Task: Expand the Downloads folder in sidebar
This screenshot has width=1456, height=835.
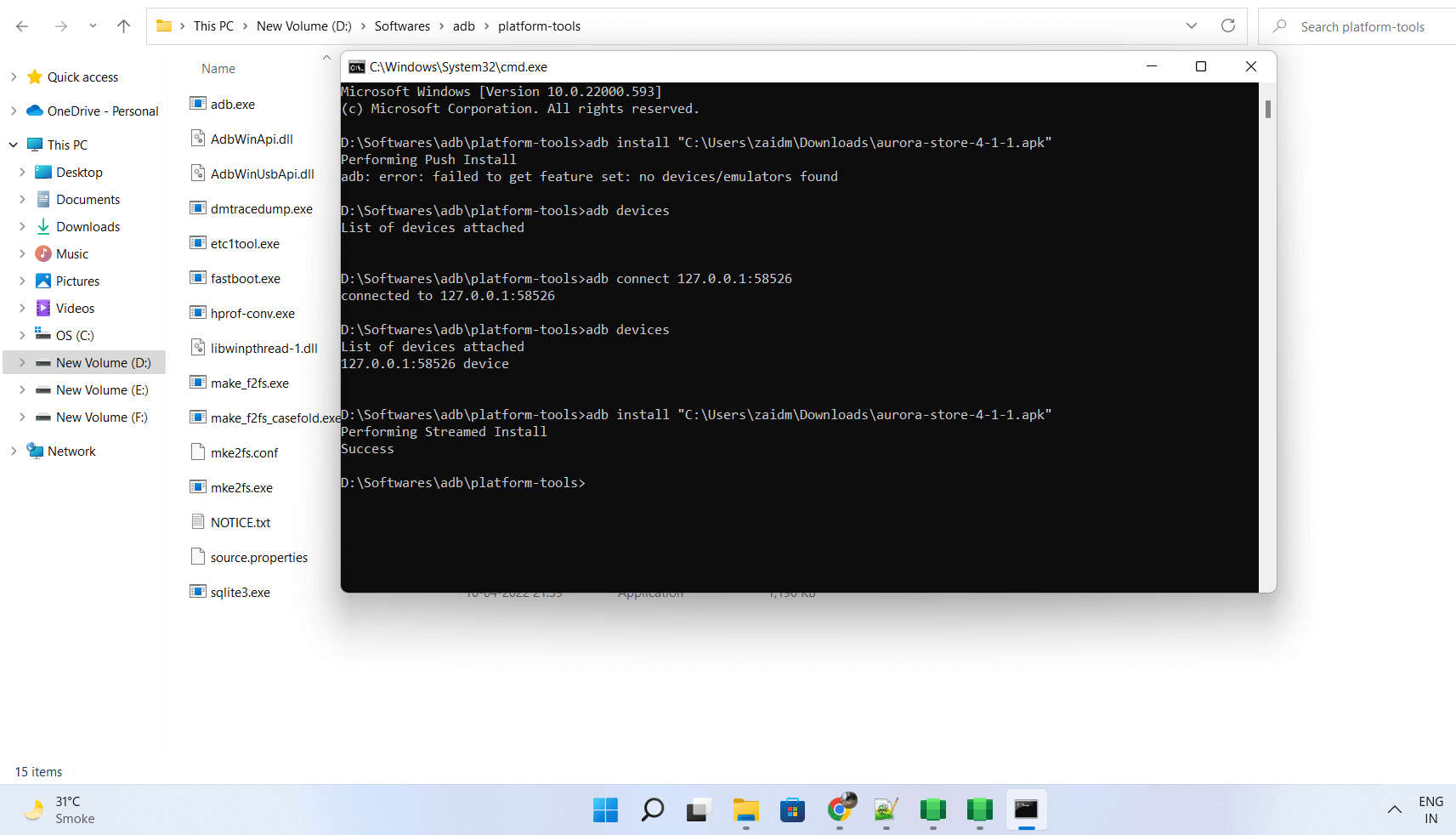Action: tap(23, 226)
